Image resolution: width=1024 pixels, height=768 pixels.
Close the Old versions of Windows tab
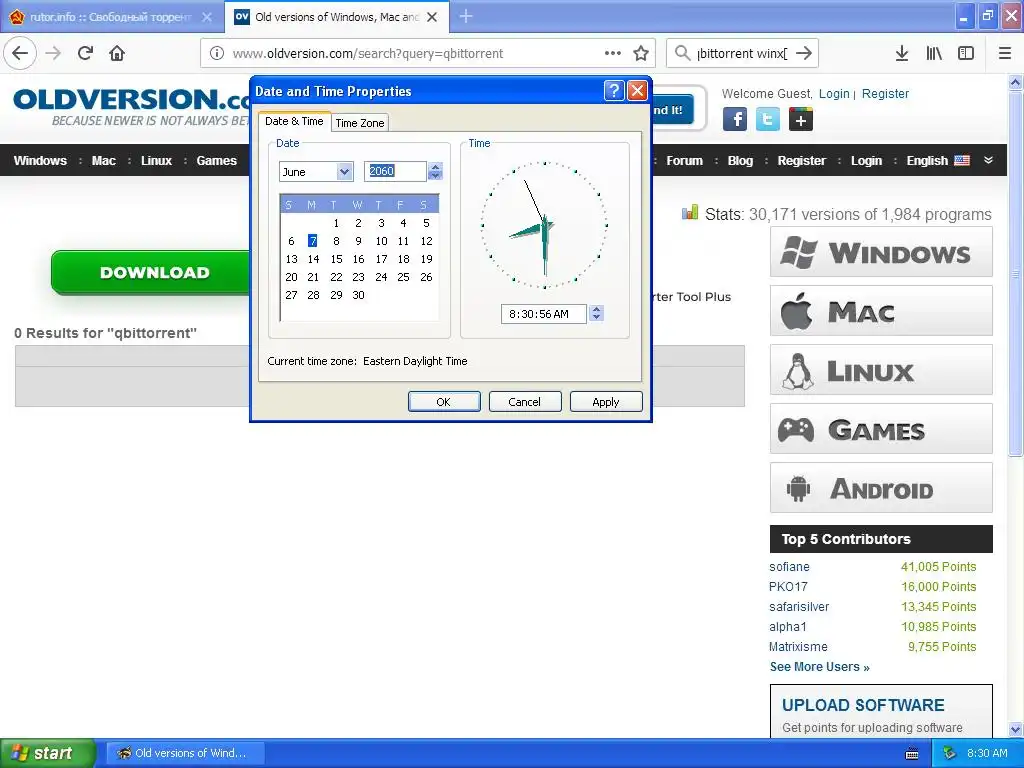[432, 17]
